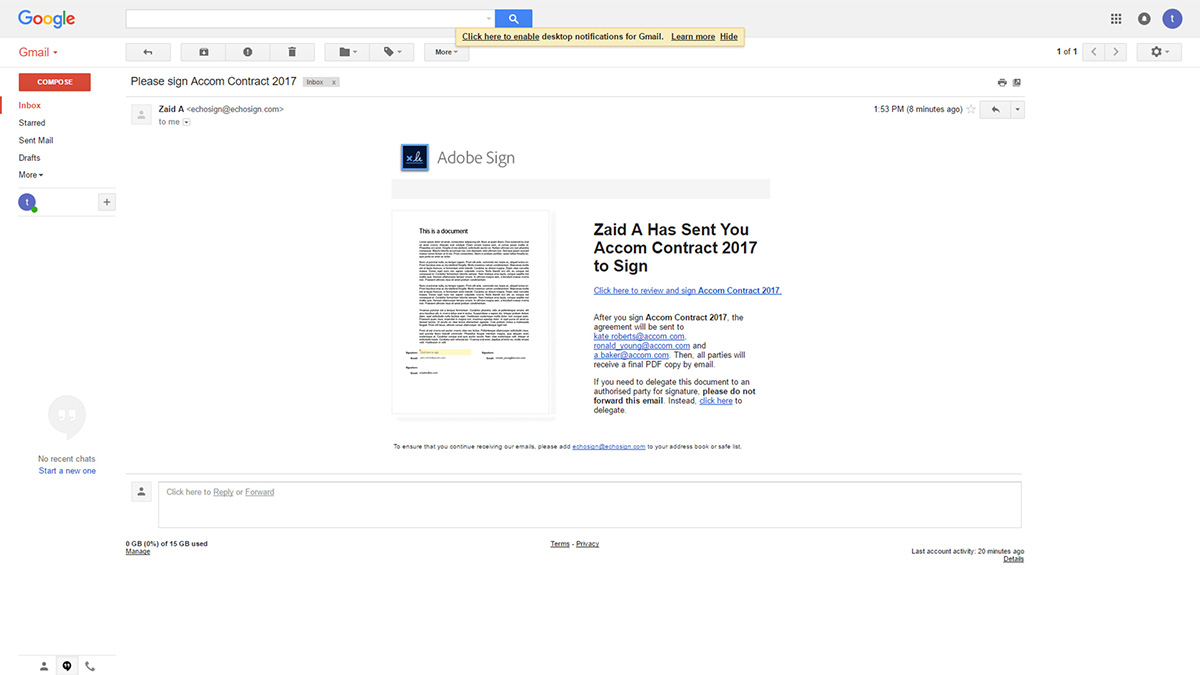Image resolution: width=1200 pixels, height=675 pixels.
Task: Click the Adobe Sign logo icon
Action: (415, 157)
